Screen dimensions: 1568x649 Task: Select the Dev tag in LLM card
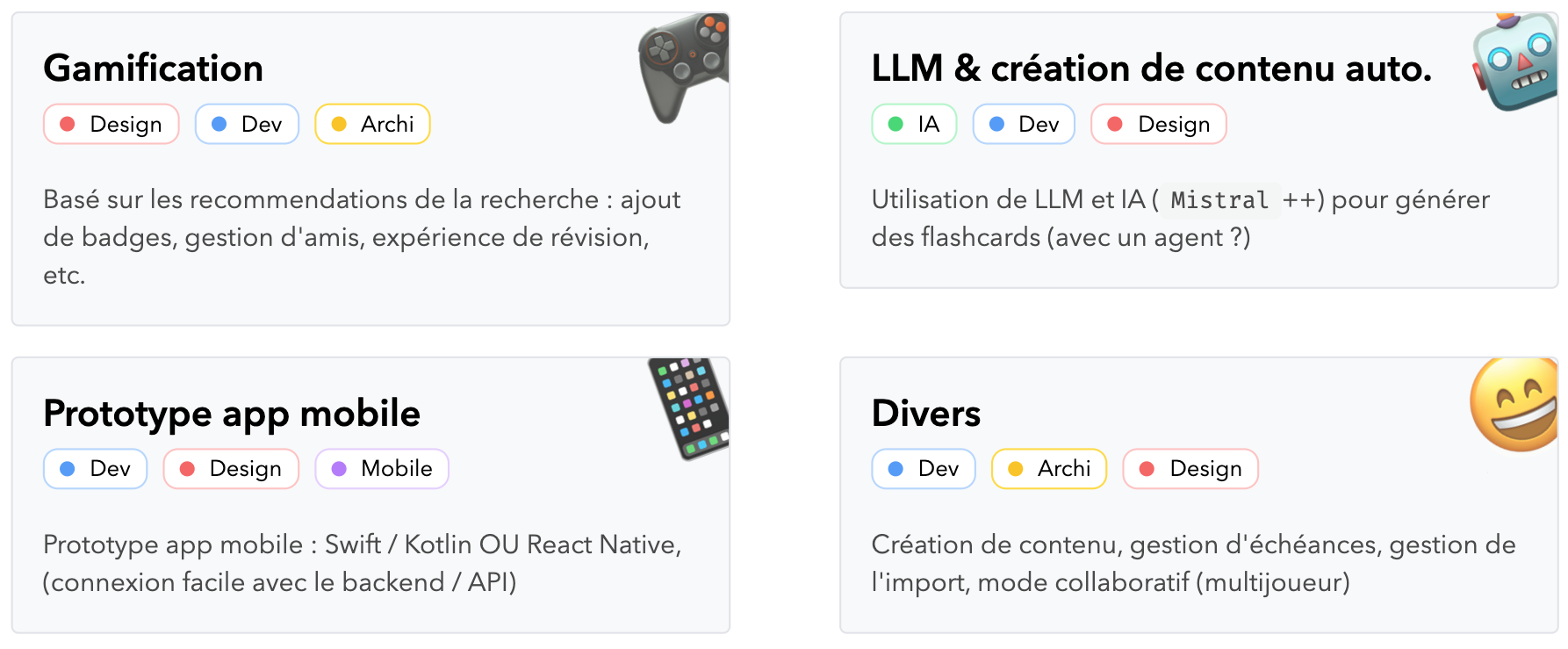1024,125
